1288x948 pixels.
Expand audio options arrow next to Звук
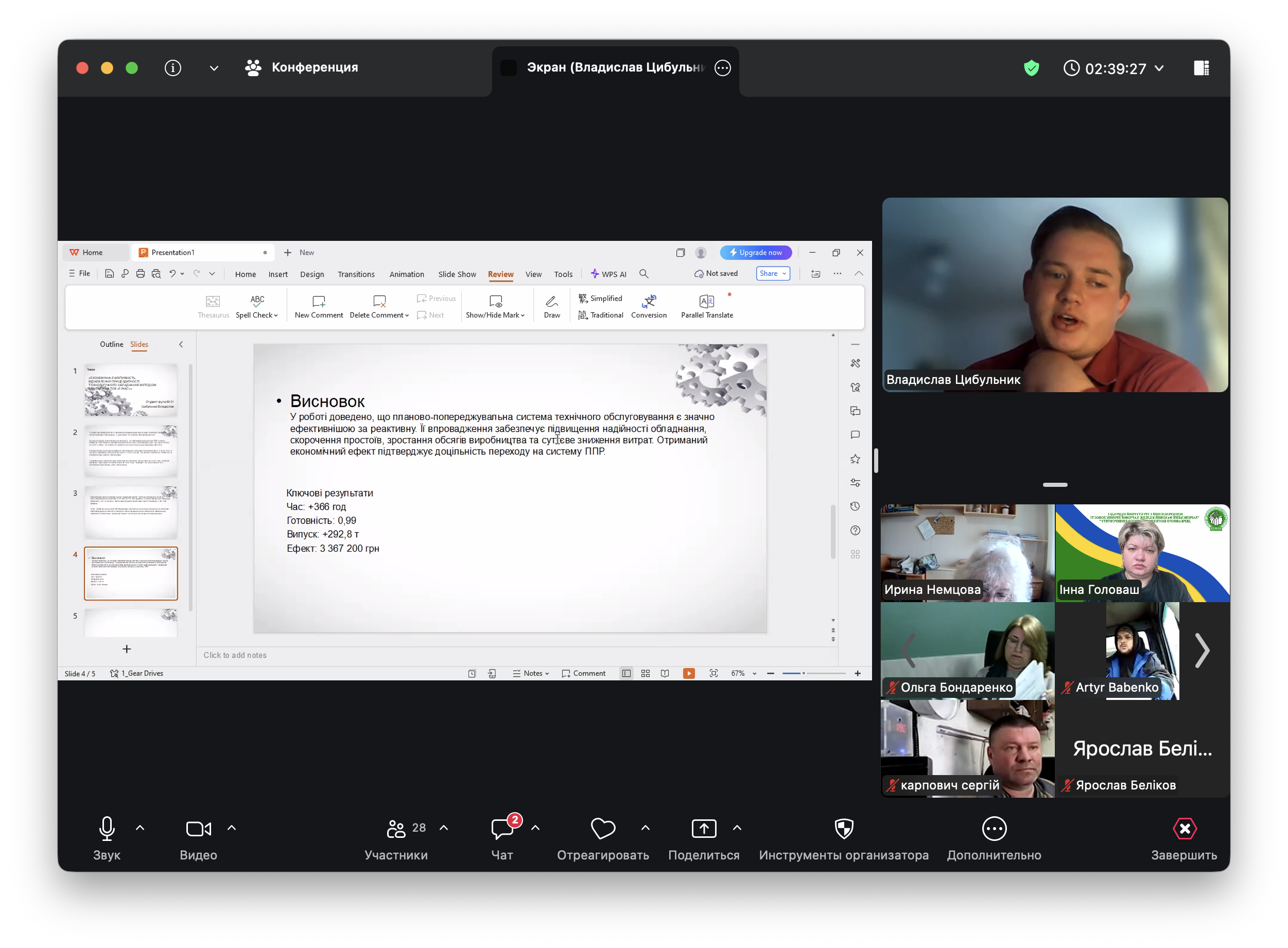(140, 828)
